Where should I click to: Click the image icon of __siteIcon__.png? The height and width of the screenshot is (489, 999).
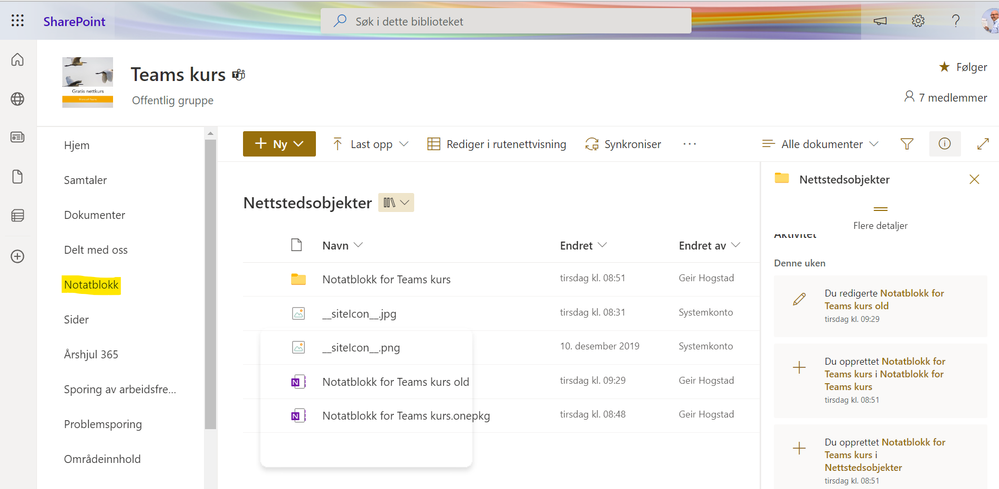point(298,348)
